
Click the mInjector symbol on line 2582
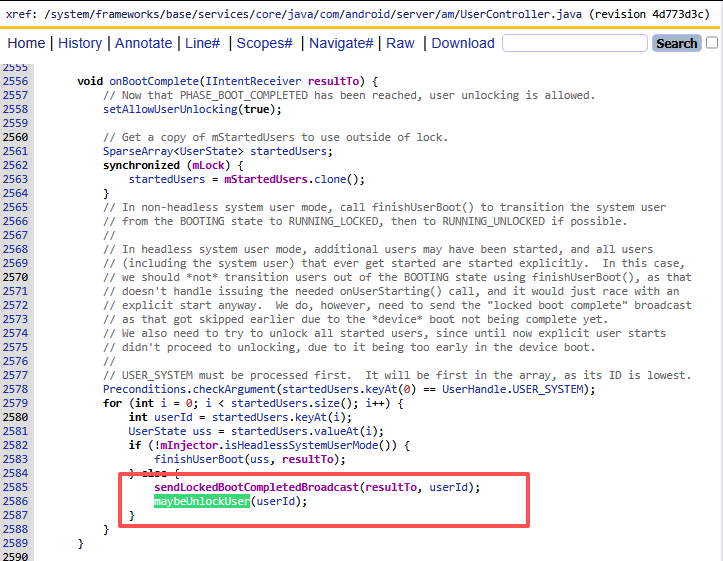click(x=189, y=446)
